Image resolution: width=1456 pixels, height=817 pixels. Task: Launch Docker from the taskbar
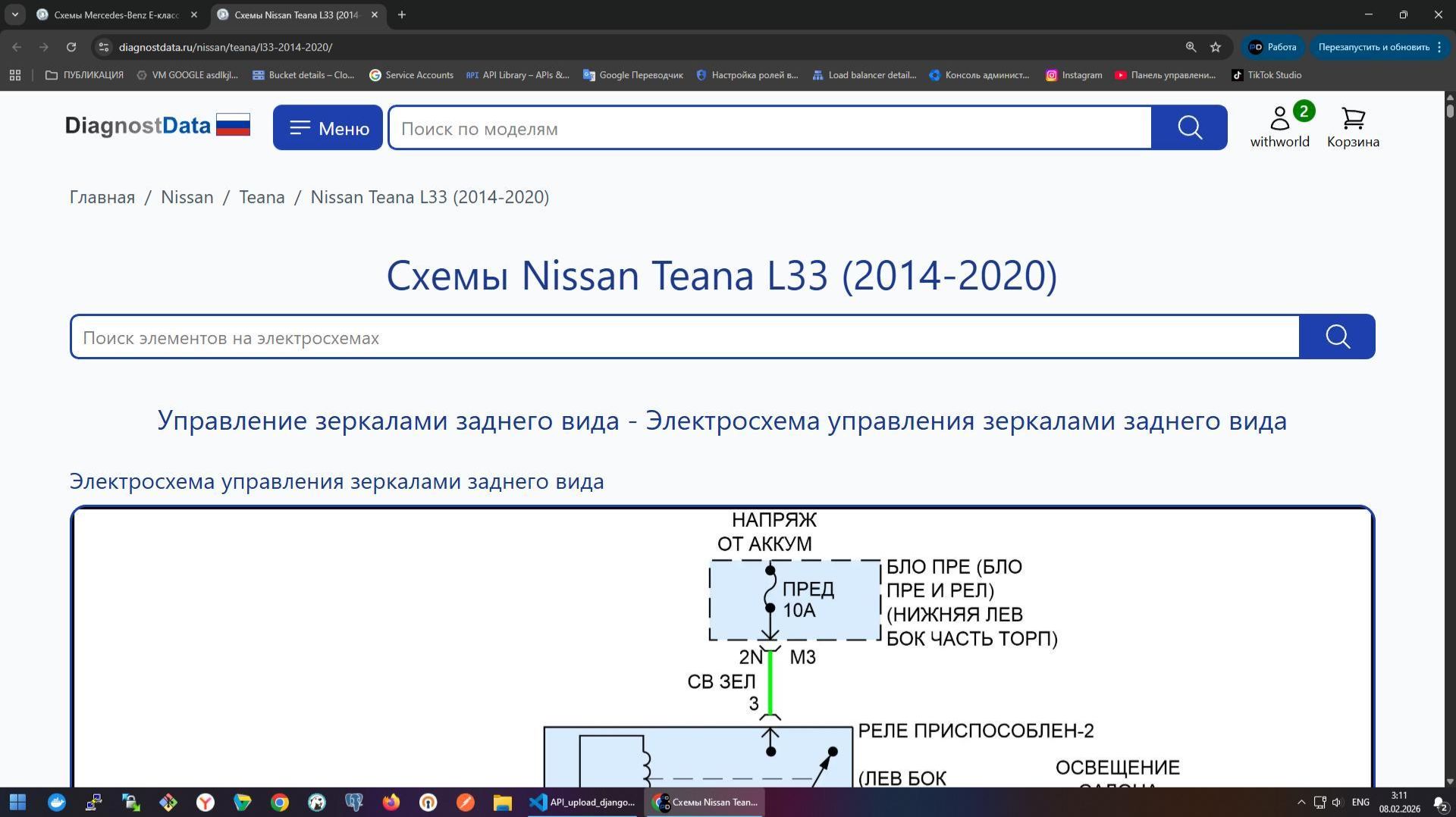57,802
